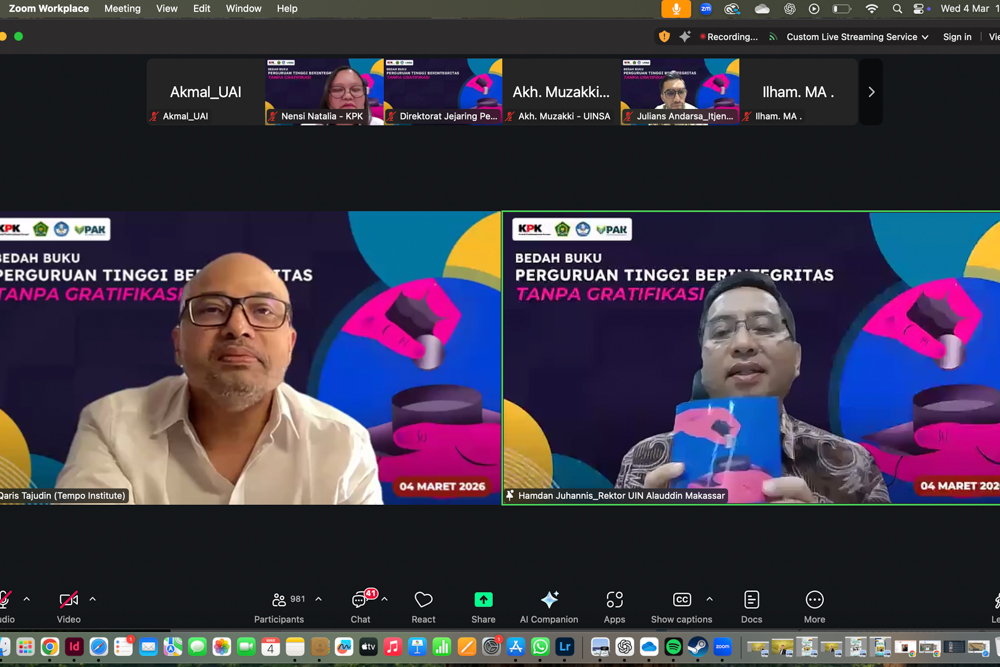Click the Sign in button

[957, 37]
